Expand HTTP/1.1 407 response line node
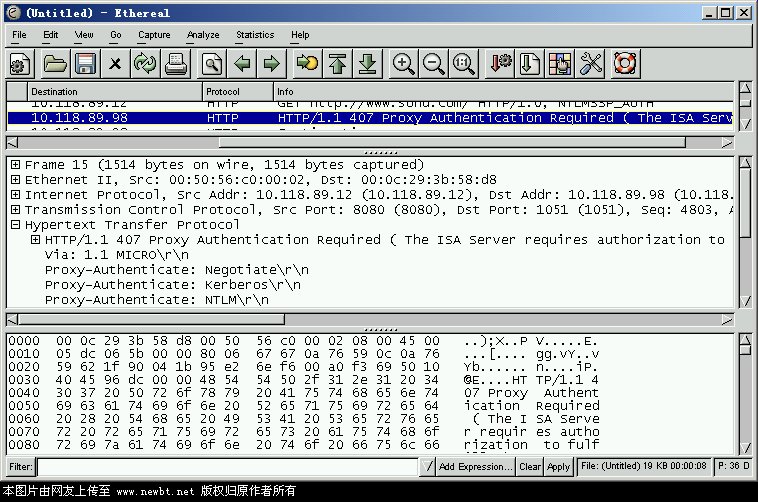This screenshot has width=758, height=502. [35, 239]
